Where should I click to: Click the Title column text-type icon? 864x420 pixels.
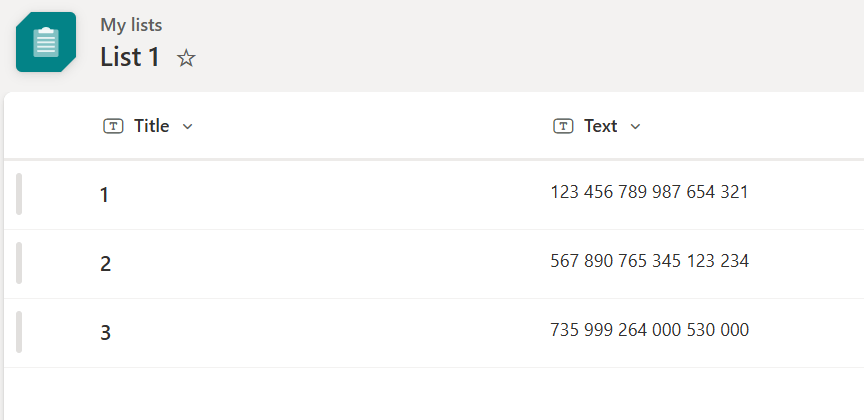point(113,126)
